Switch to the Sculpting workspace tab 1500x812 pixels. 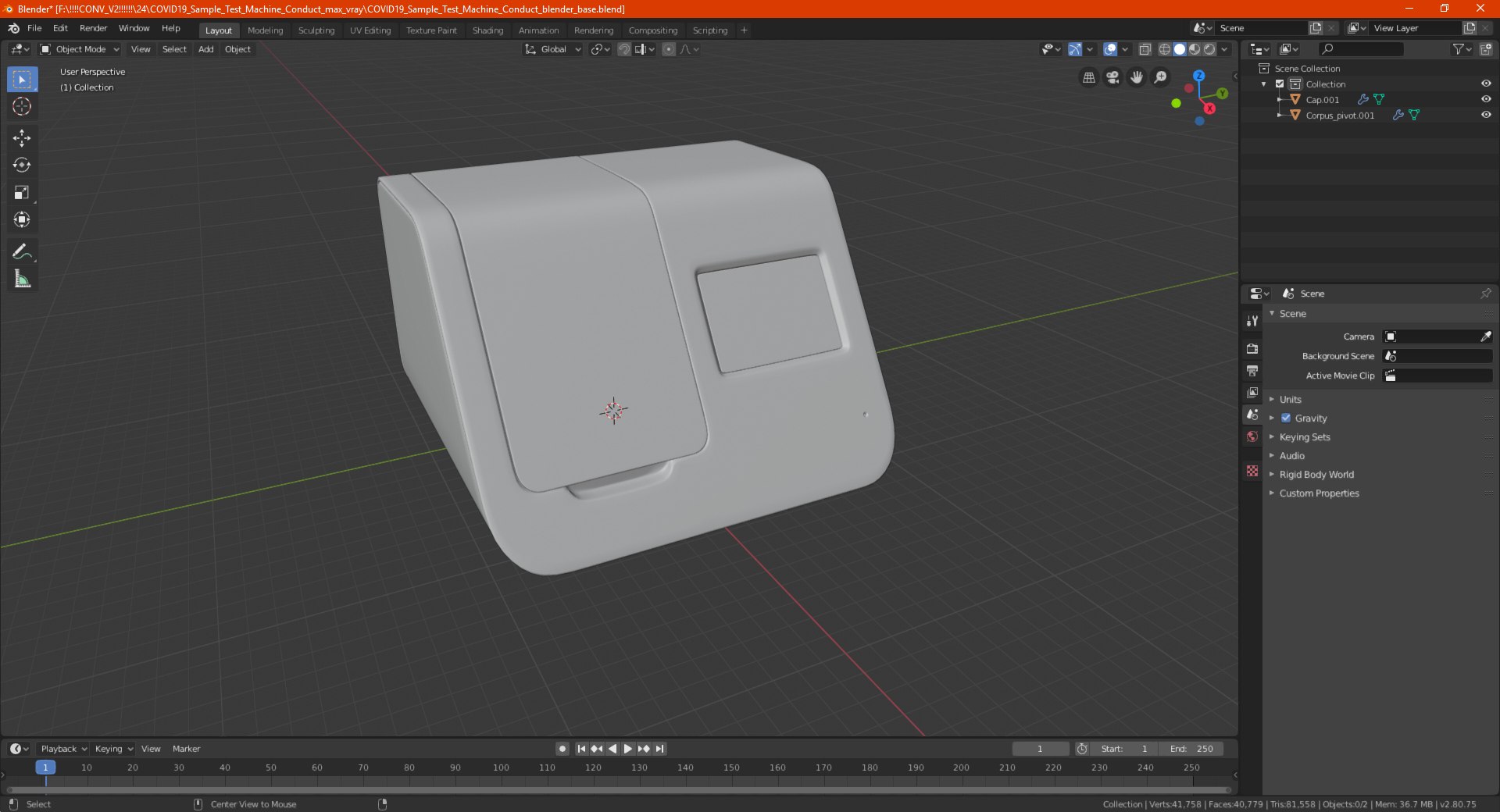(x=316, y=30)
